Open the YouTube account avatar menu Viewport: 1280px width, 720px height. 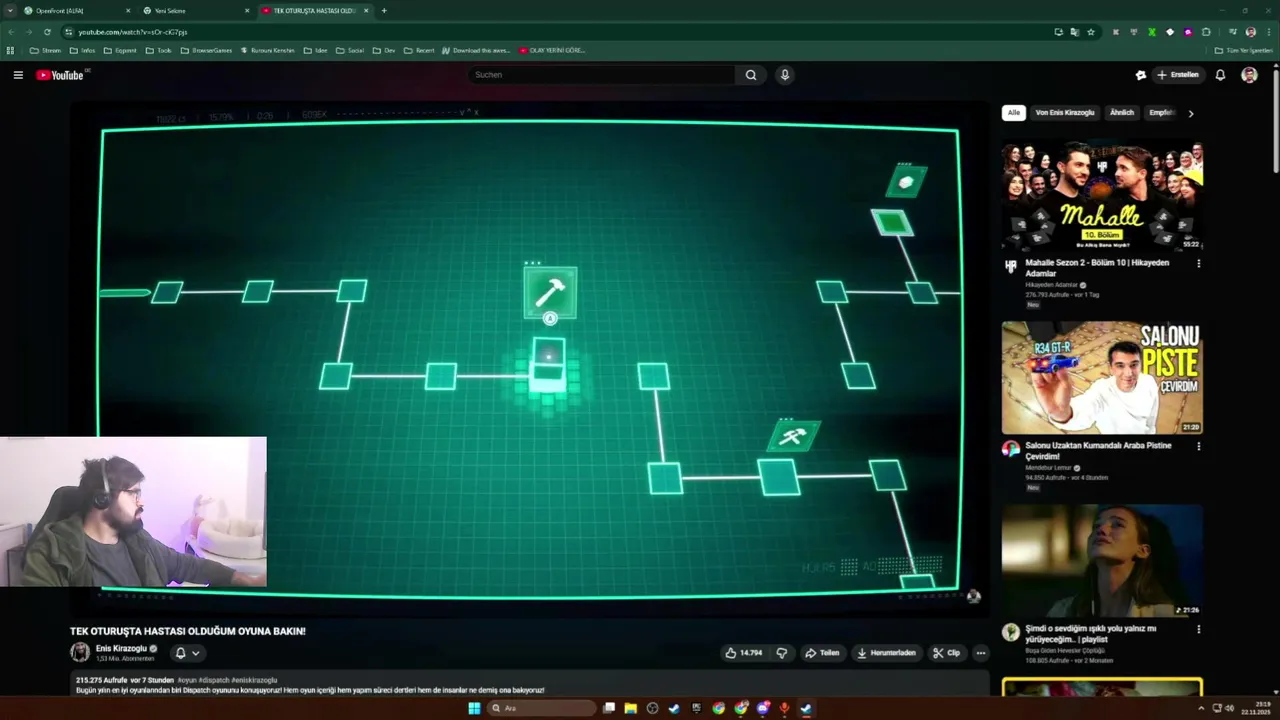(x=1249, y=75)
